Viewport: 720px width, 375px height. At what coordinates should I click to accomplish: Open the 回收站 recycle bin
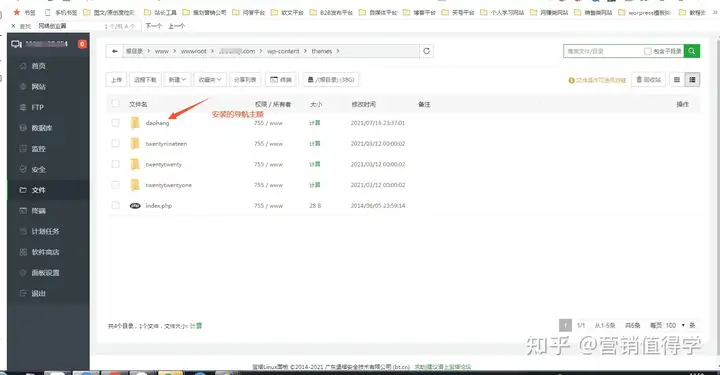tap(648, 80)
